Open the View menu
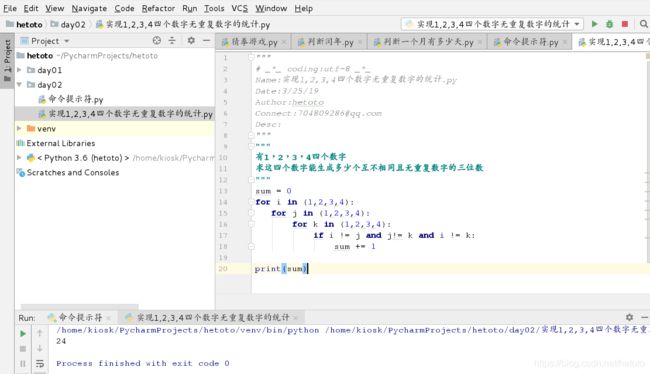 click(x=54, y=8)
